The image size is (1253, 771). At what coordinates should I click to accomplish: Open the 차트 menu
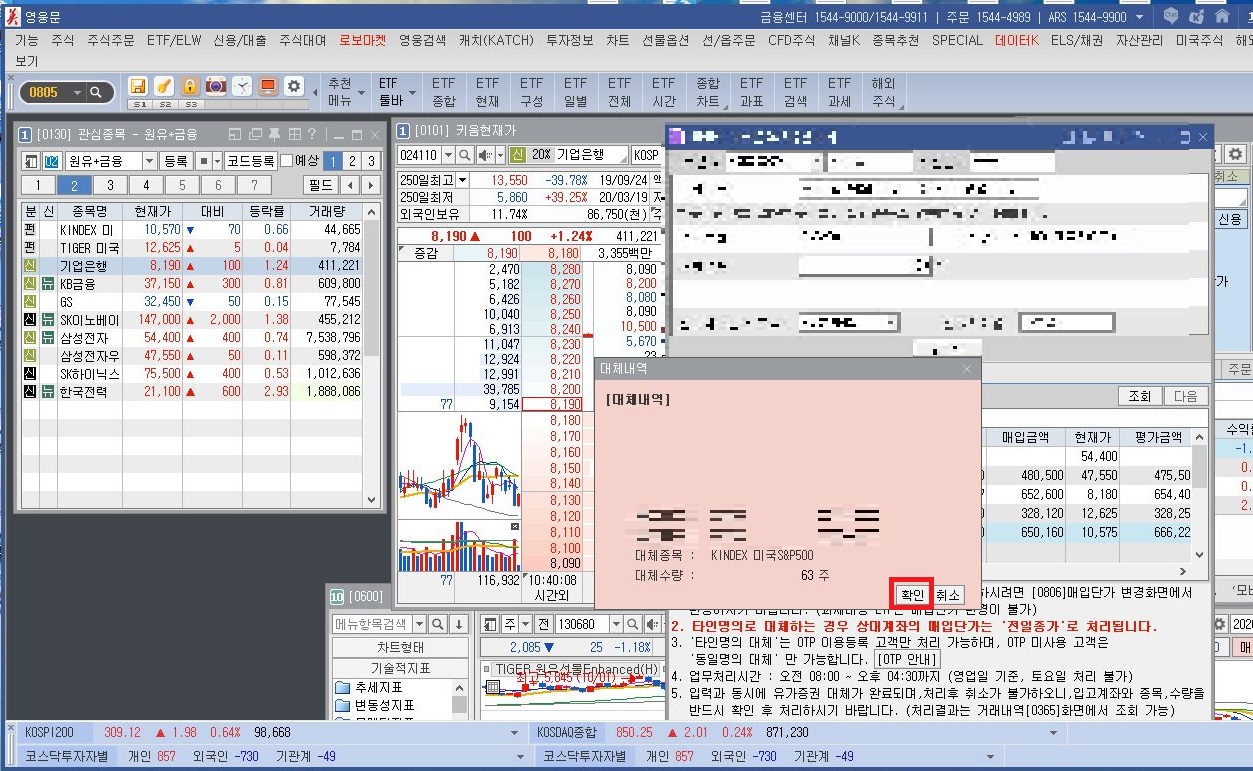tap(618, 41)
